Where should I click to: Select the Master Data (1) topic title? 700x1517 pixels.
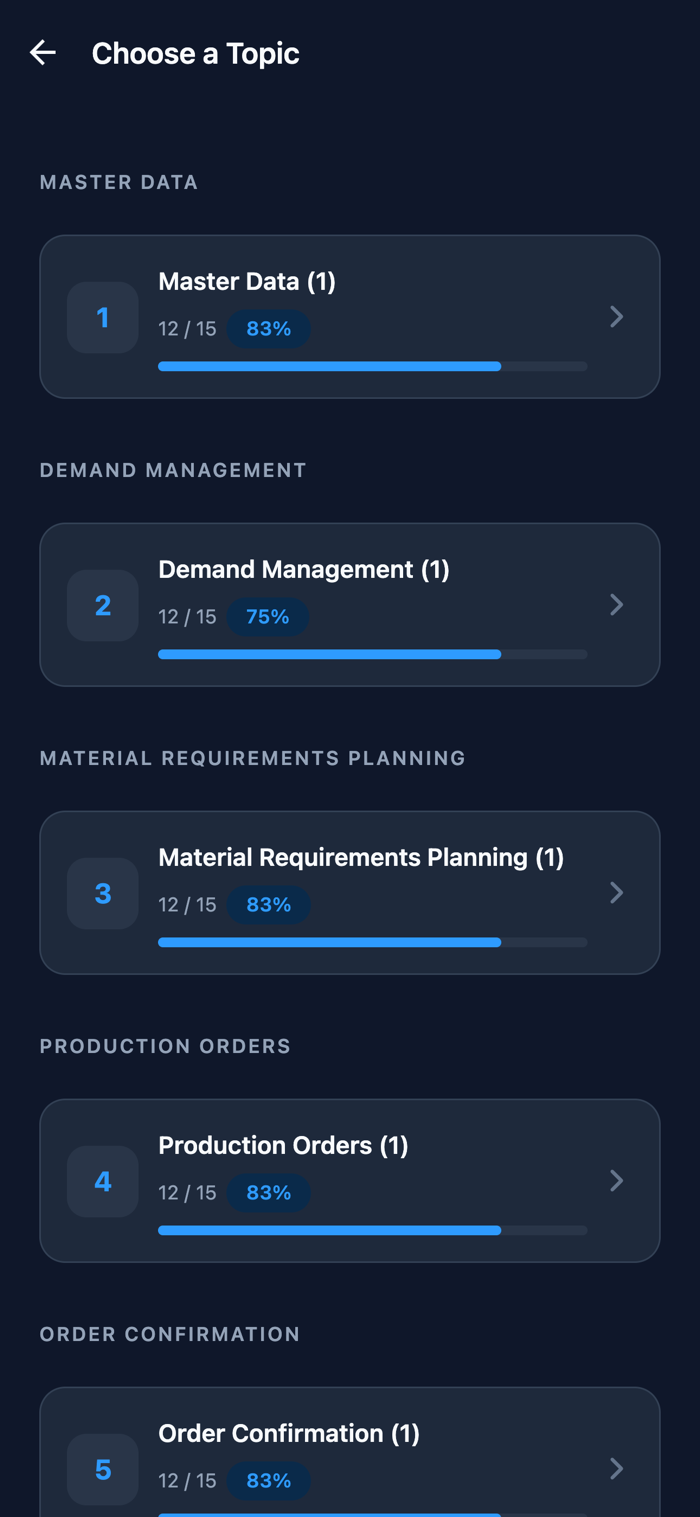[247, 282]
